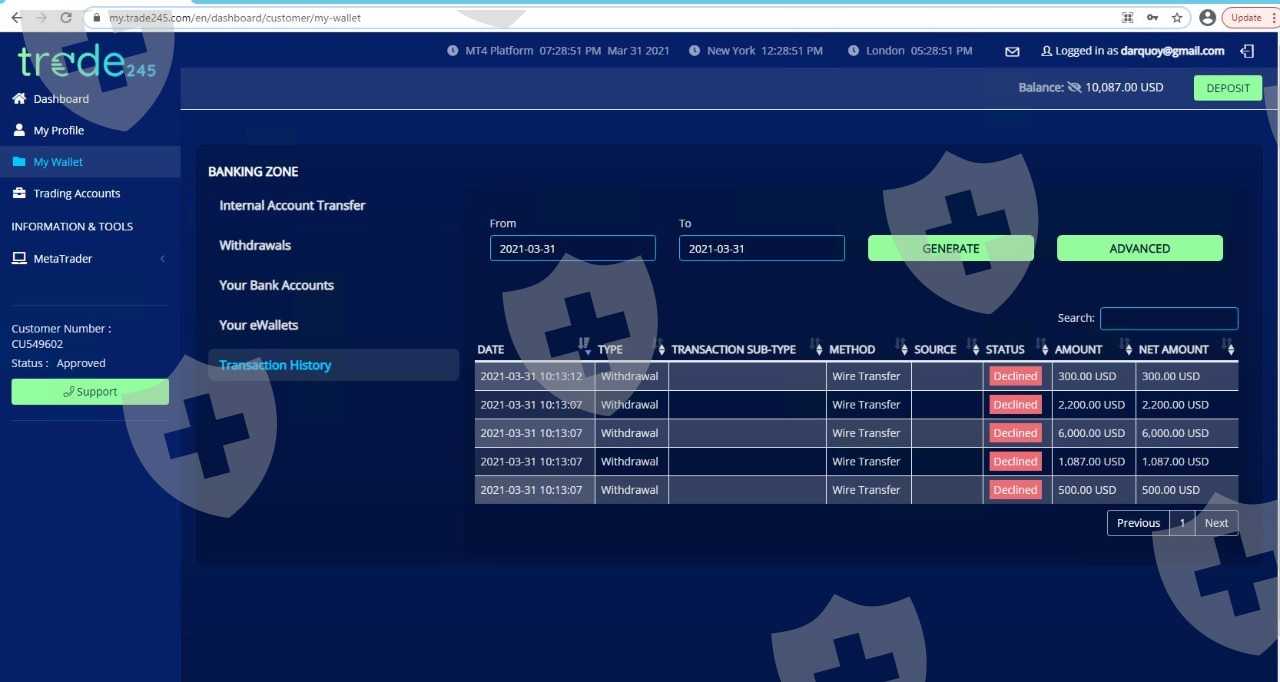This screenshot has width=1280, height=682.
Task: Click the ADVANCED button
Action: point(1140,248)
